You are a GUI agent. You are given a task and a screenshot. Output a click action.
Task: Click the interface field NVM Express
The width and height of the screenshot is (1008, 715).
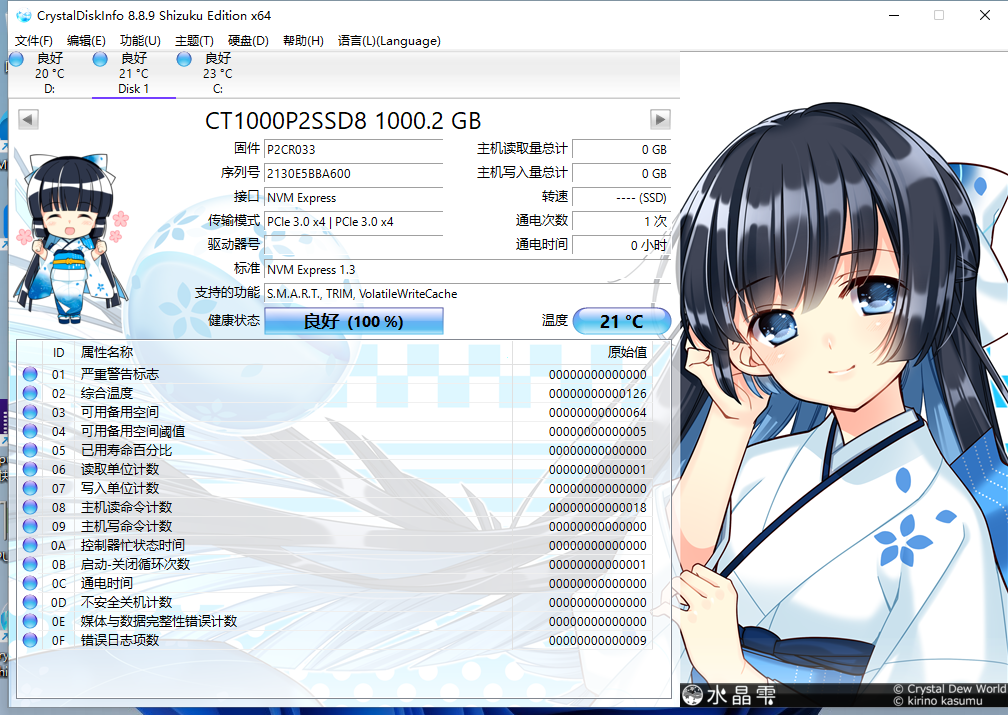point(354,197)
